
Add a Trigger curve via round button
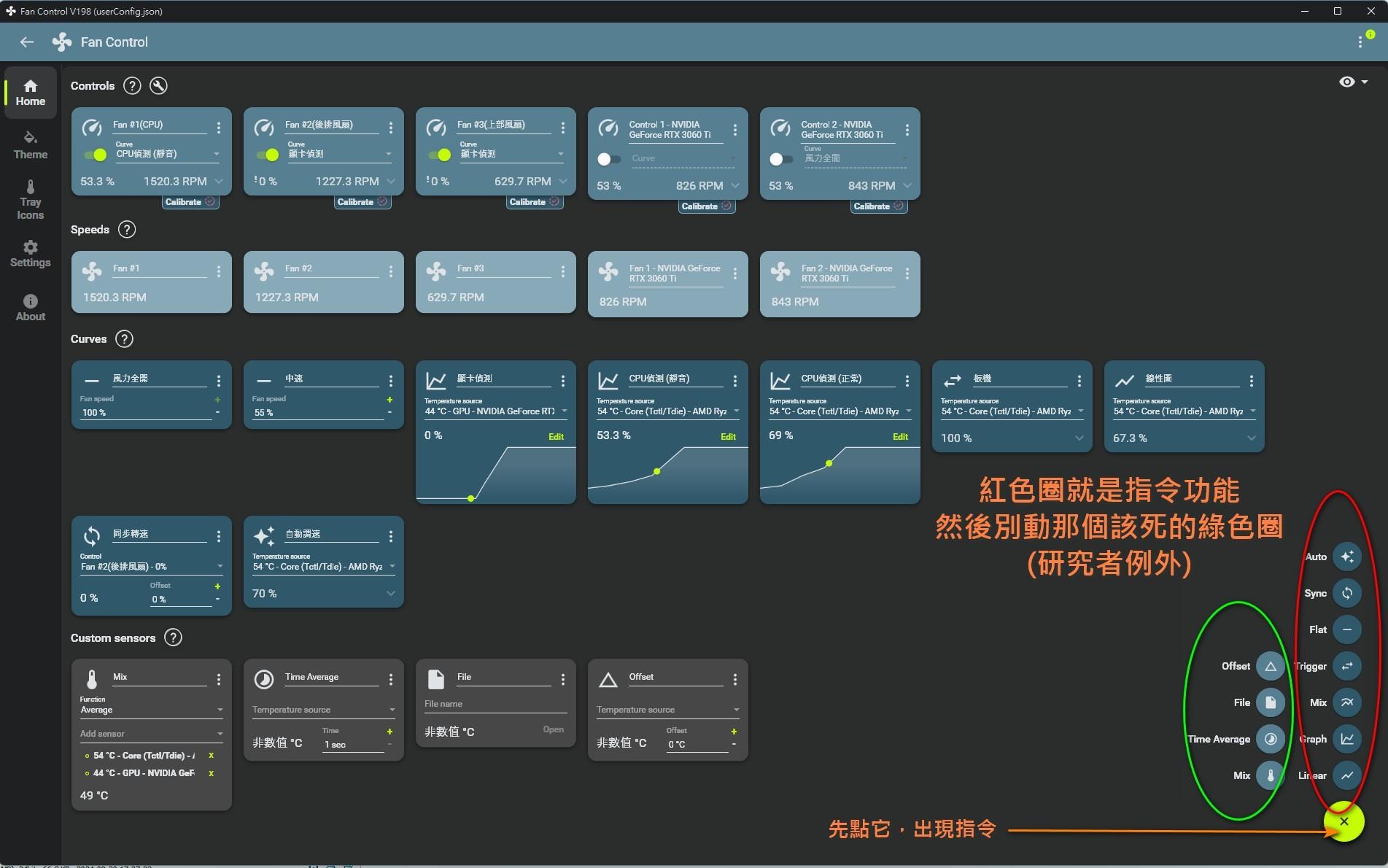tap(1346, 666)
